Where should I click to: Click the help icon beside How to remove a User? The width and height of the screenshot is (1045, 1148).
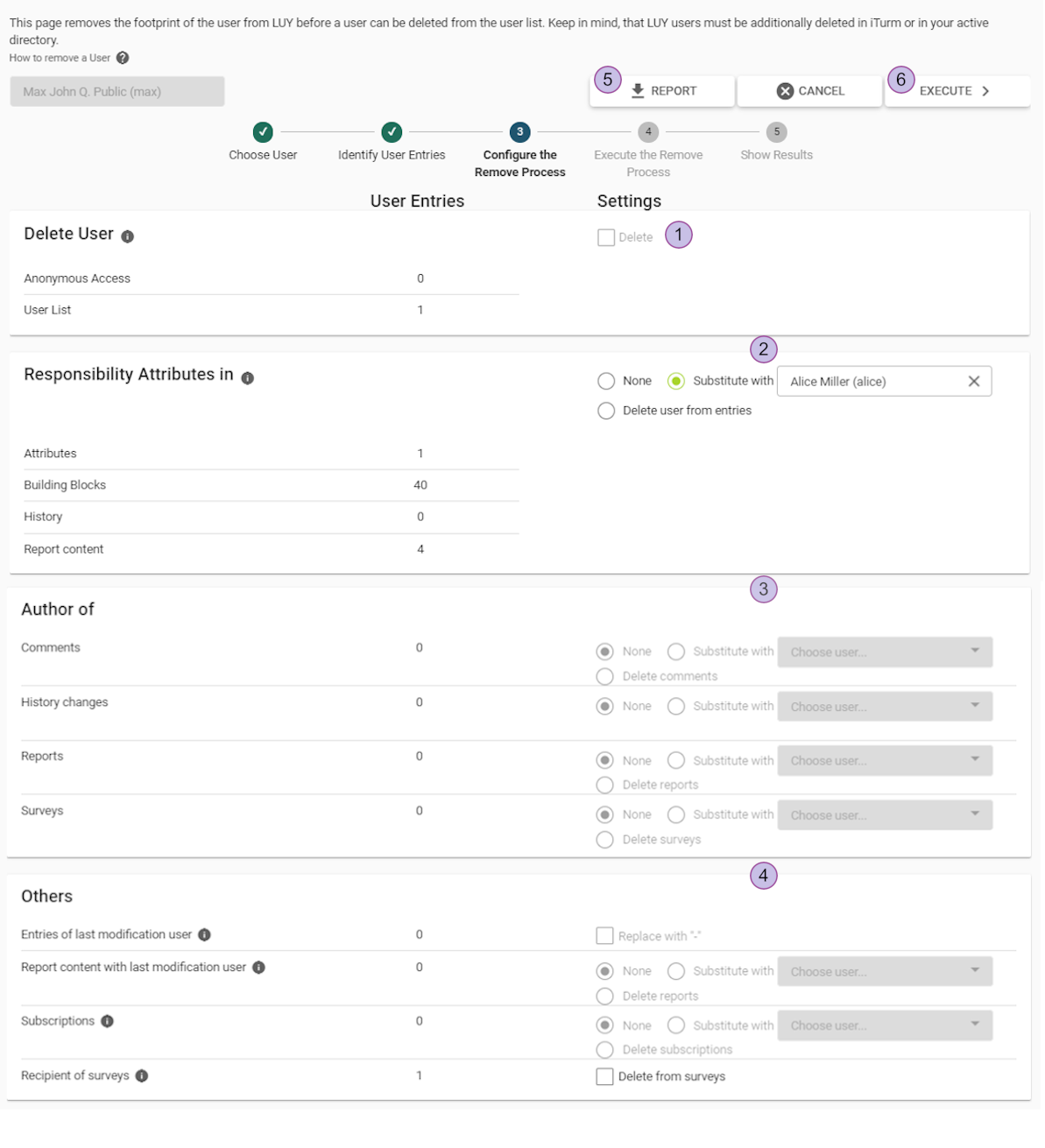pos(123,58)
